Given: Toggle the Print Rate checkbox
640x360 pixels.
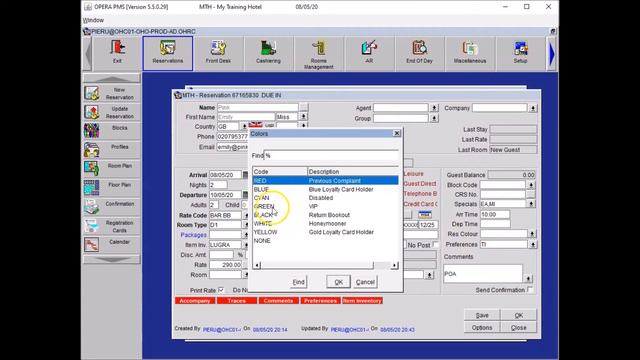Looking at the screenshot, I should point(221,290).
